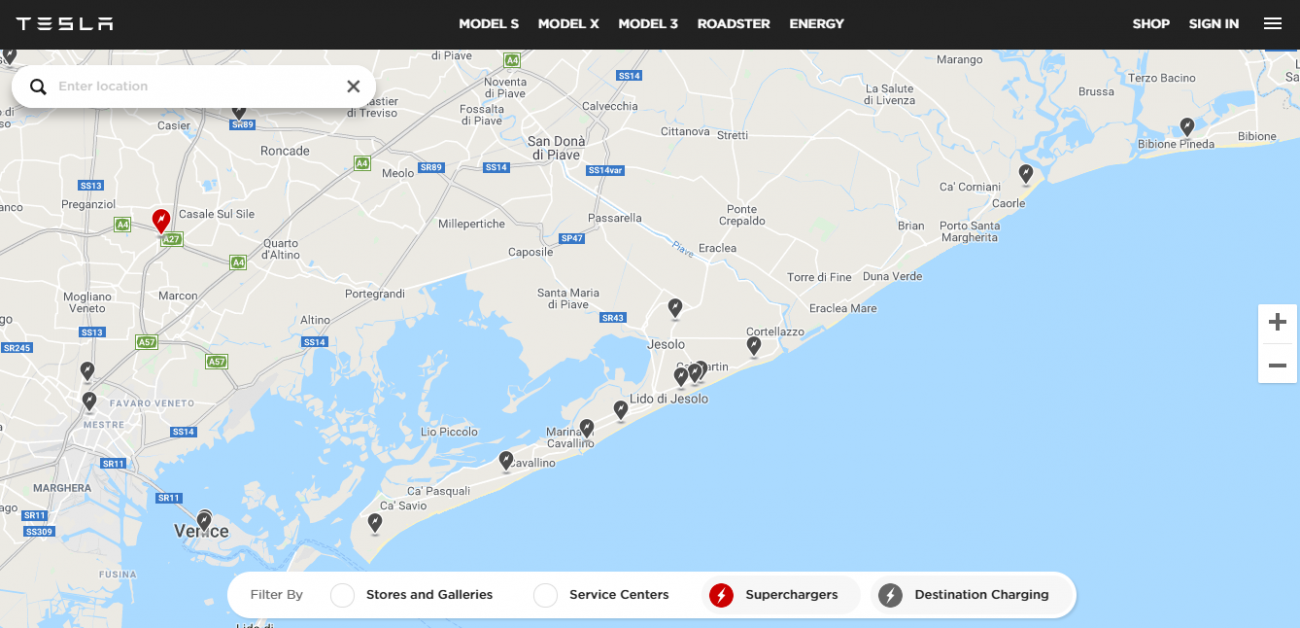The width and height of the screenshot is (1300, 628).
Task: Click the search magnifier icon
Action: tap(38, 87)
